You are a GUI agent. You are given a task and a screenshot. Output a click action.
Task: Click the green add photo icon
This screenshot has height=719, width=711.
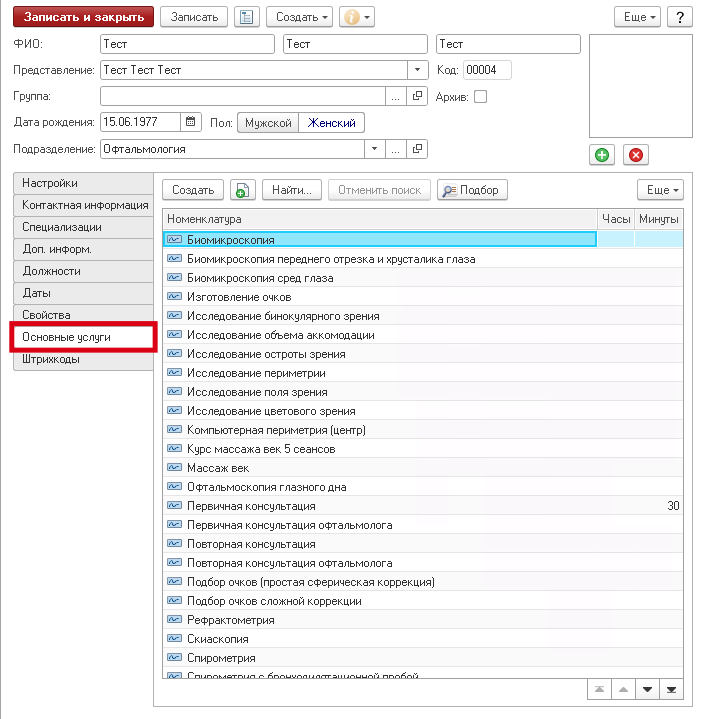(602, 155)
